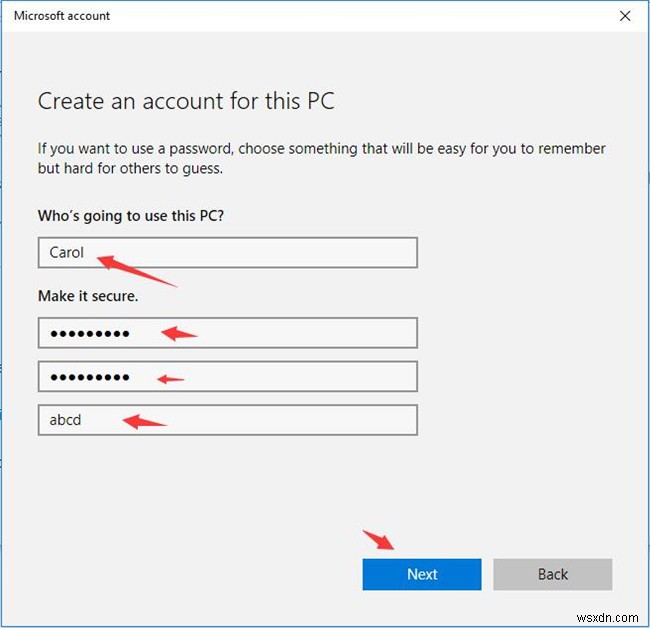The width and height of the screenshot is (650, 628).
Task: Click the "Make it secure." label
Action: coord(86,296)
